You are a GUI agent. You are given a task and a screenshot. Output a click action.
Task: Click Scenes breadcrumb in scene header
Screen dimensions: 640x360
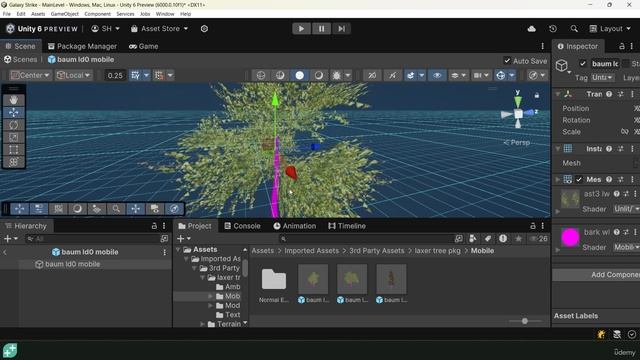coord(20,60)
